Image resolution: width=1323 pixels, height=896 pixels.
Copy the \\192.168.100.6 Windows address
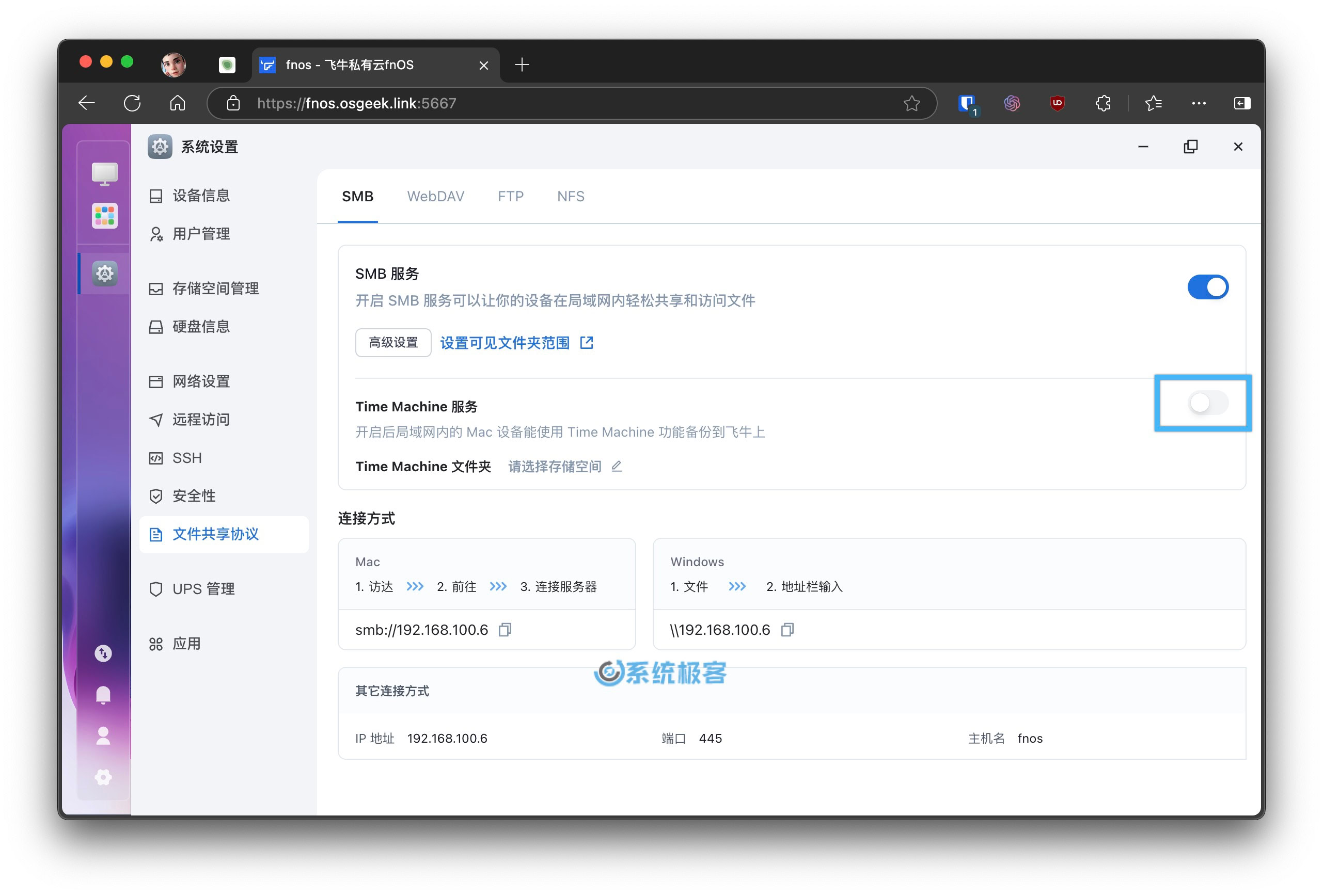point(790,629)
